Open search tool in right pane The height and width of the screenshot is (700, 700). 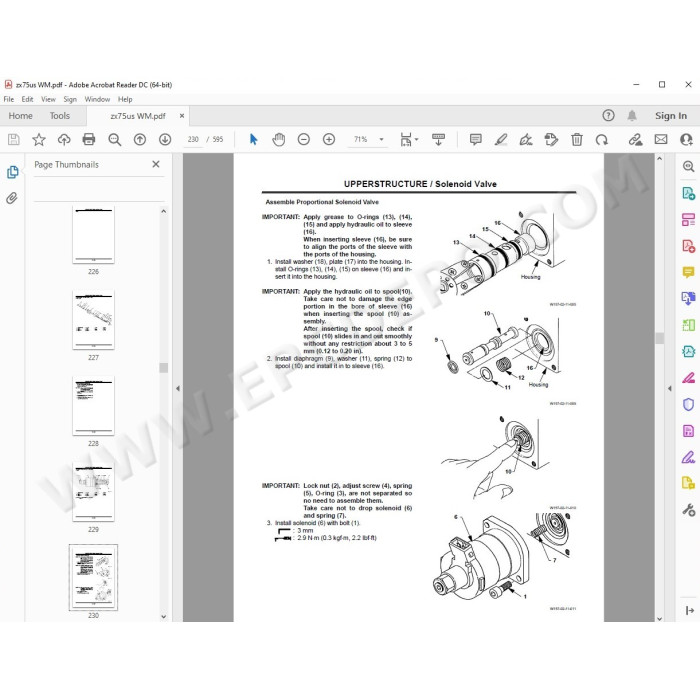[688, 167]
